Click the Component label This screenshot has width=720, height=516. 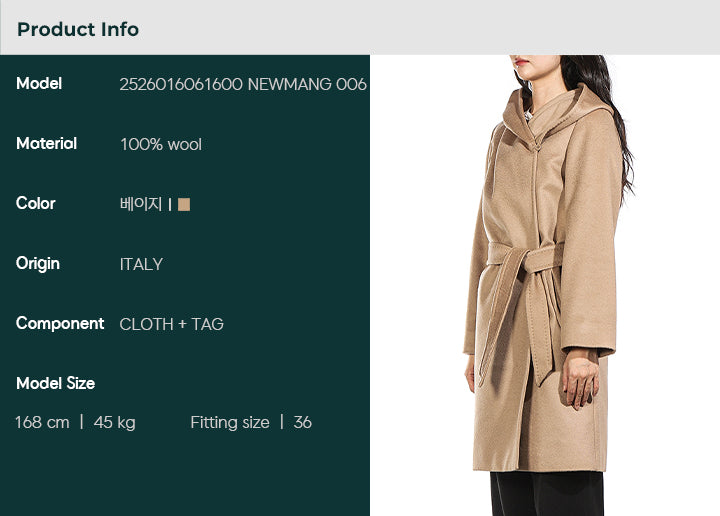coord(60,324)
